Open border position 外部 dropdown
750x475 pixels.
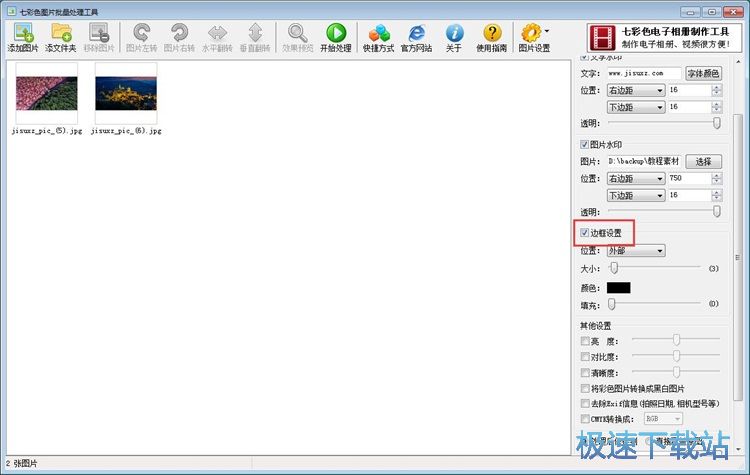click(x=636, y=251)
